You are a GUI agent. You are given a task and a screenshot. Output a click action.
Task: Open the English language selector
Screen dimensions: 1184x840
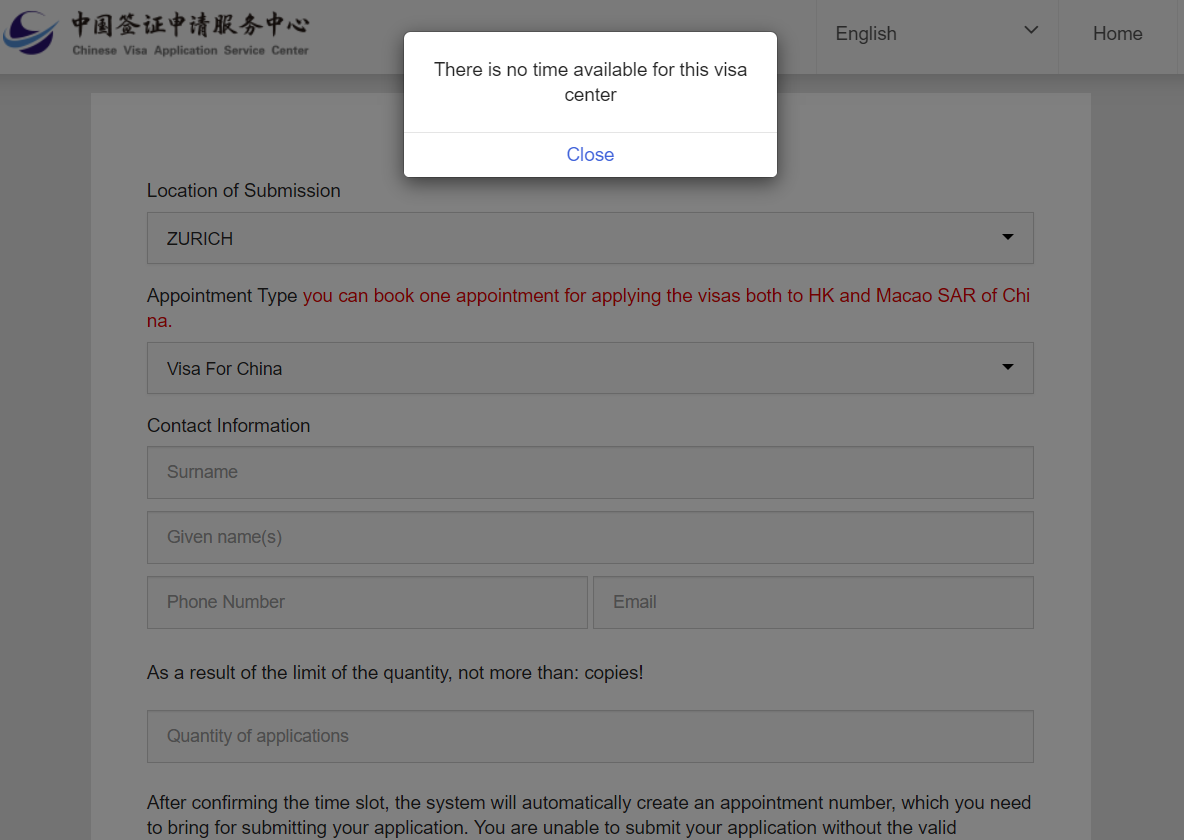tap(936, 34)
